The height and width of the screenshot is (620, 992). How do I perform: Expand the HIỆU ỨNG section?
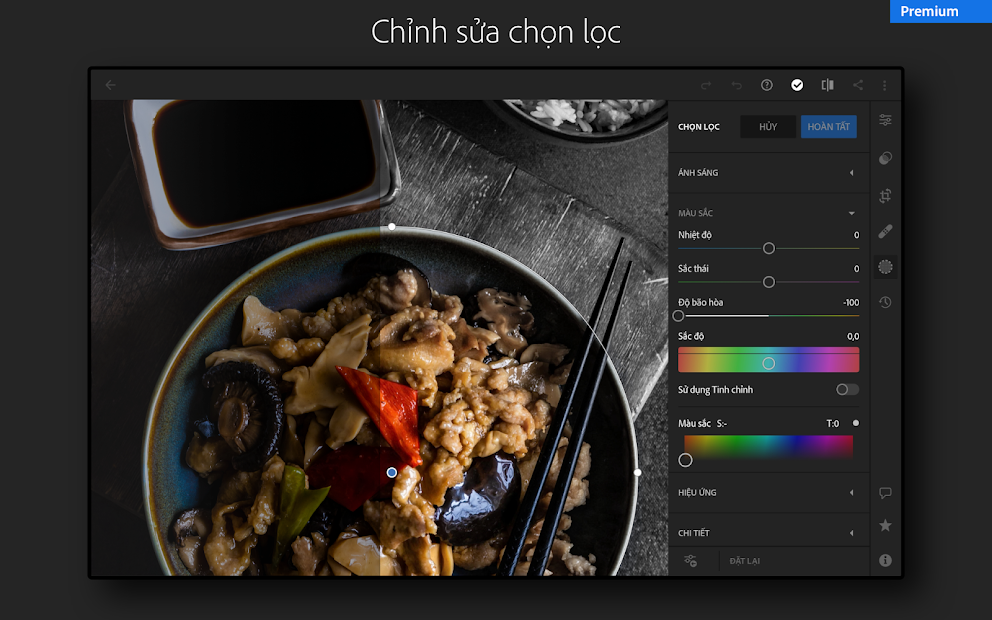coord(768,493)
